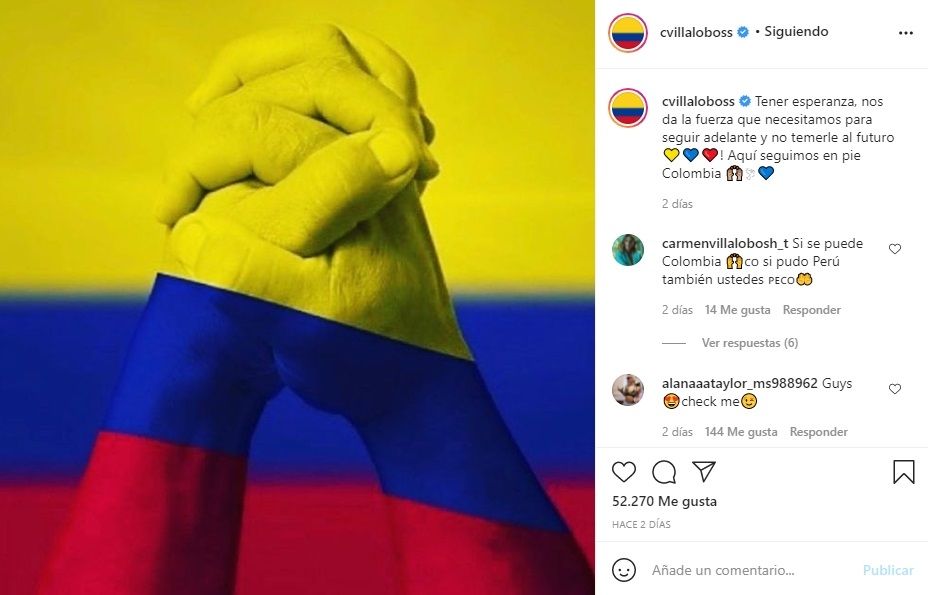
Task: Expand Ver respuestas (6) replies
Action: click(750, 343)
